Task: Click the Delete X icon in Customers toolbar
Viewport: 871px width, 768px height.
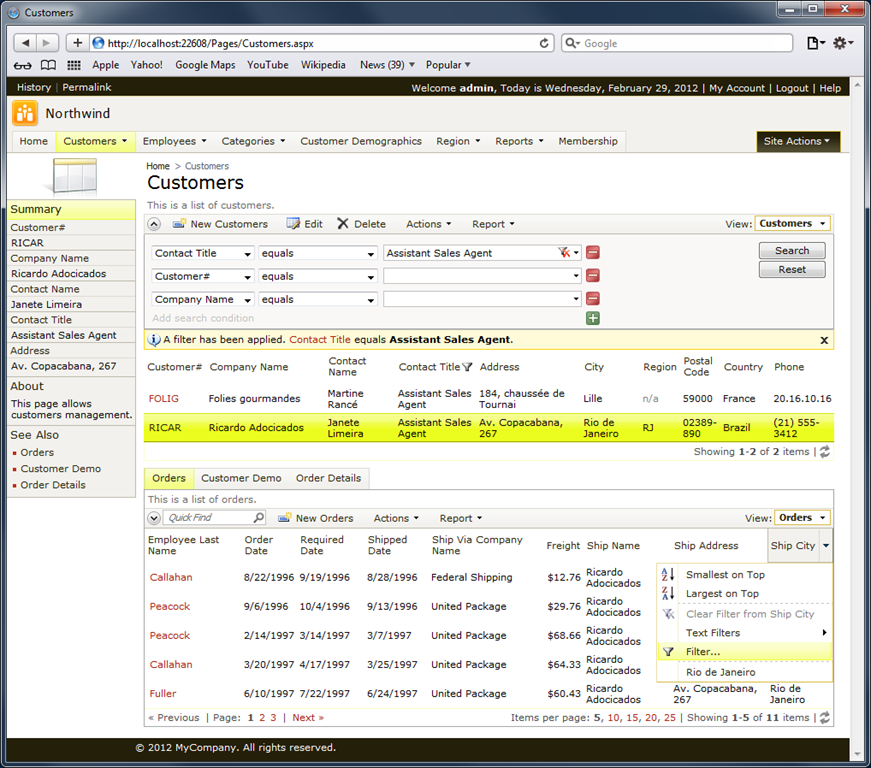Action: point(343,224)
